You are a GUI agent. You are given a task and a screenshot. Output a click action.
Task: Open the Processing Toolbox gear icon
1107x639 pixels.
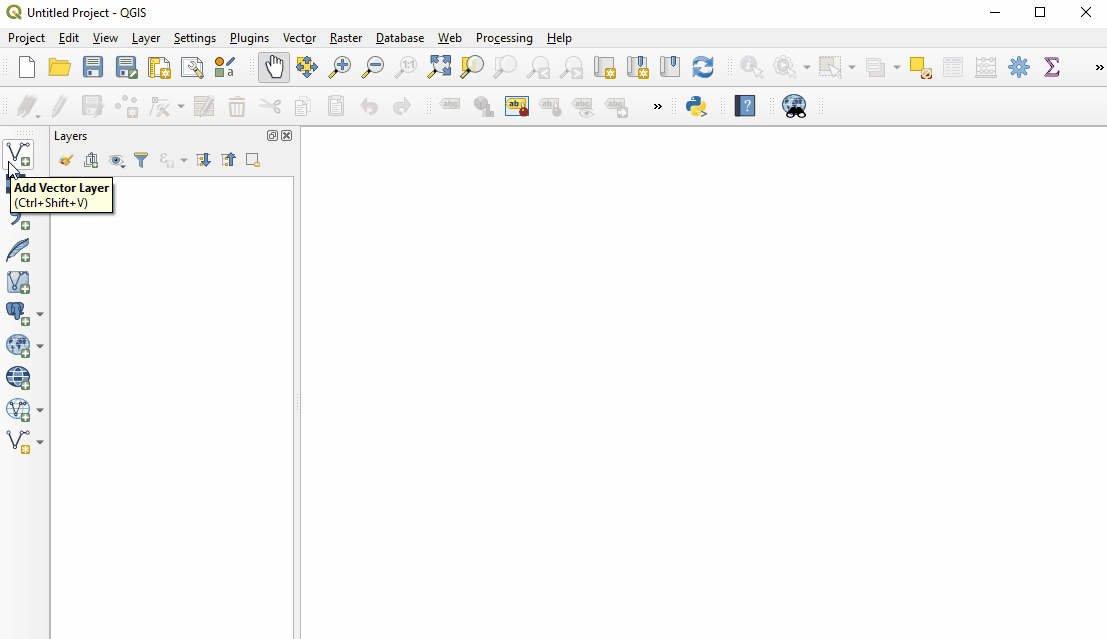click(1019, 67)
